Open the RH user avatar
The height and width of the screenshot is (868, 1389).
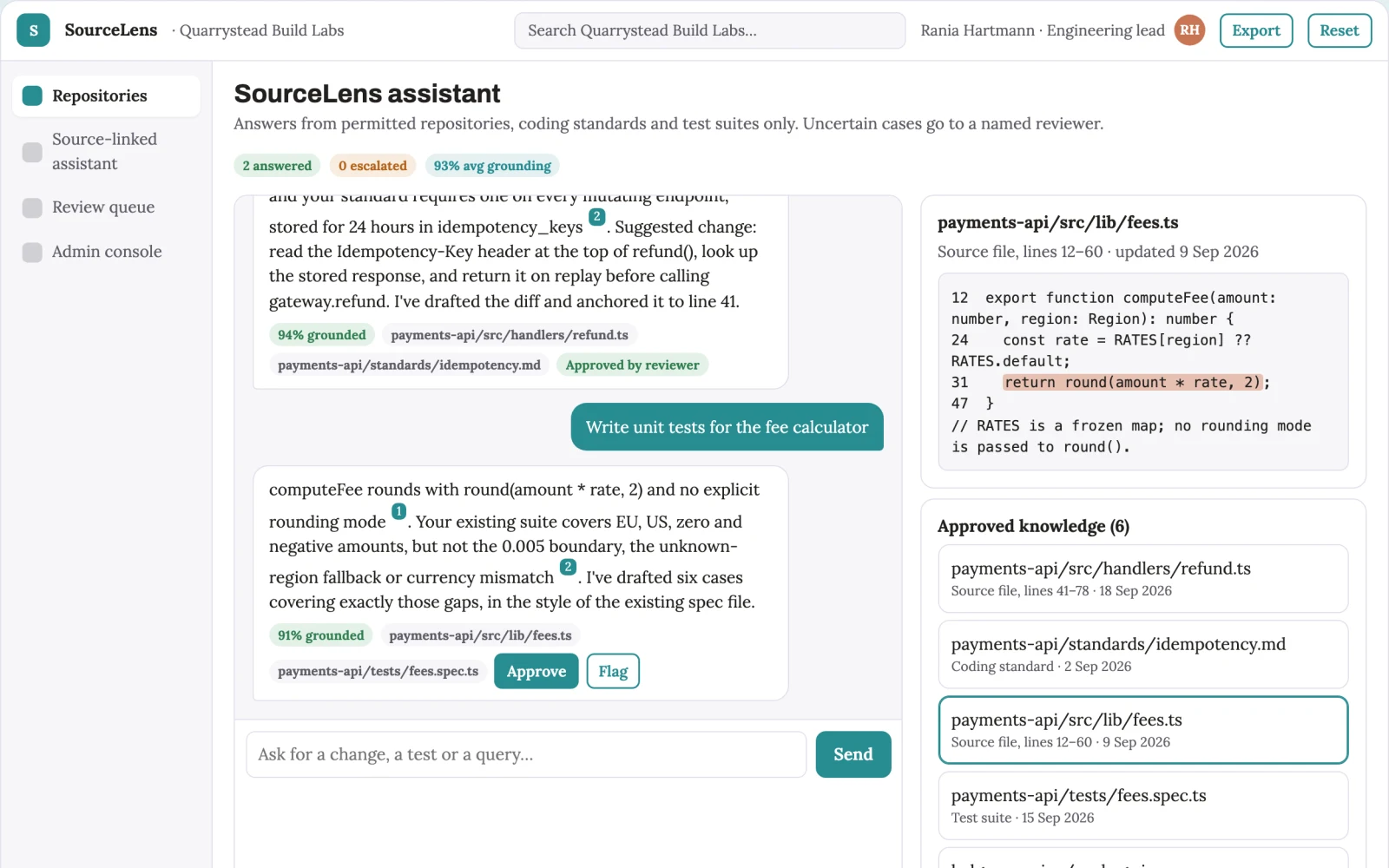coord(1189,30)
